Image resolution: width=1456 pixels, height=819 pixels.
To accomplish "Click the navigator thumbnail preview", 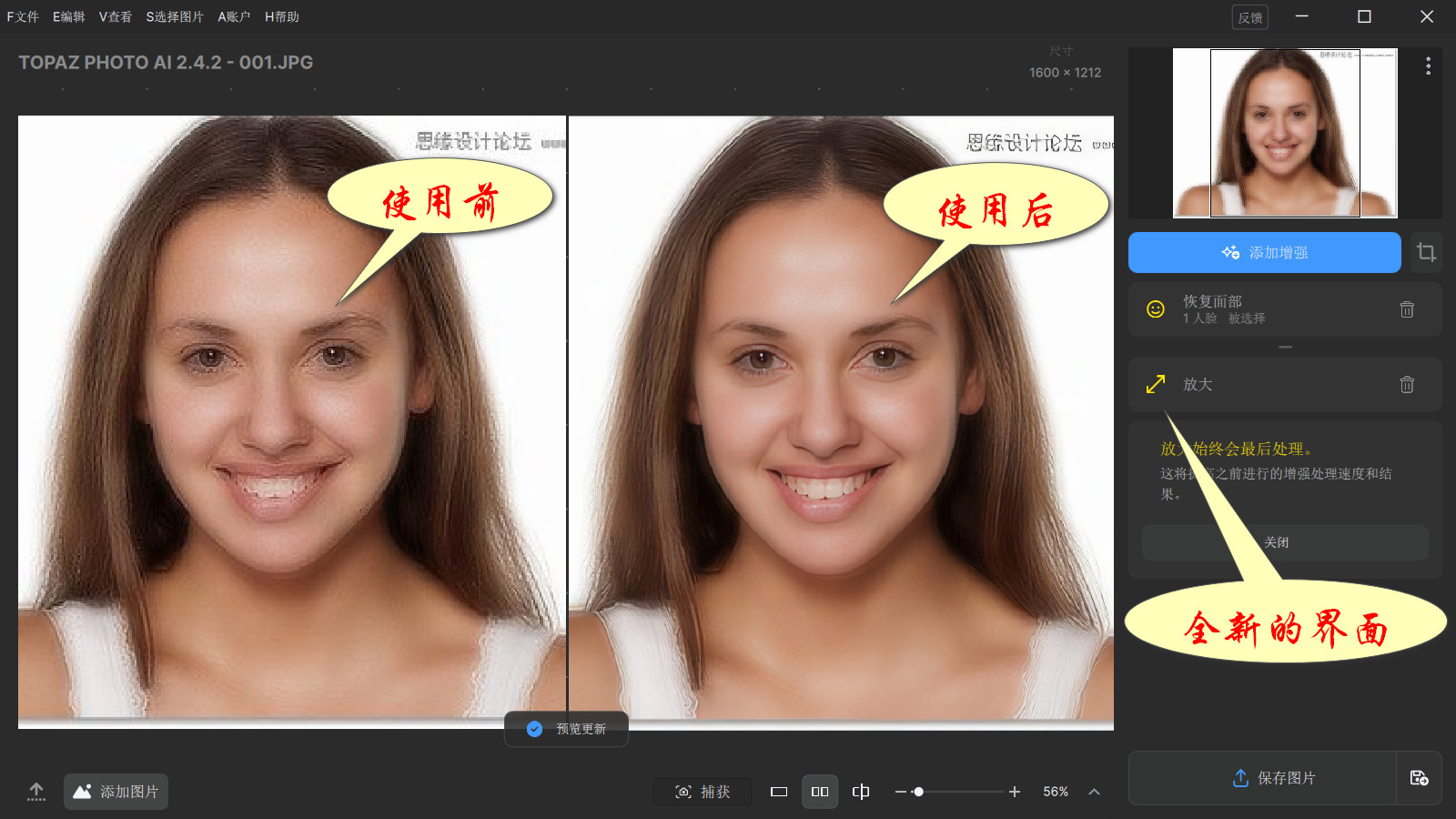I will pos(1285,133).
